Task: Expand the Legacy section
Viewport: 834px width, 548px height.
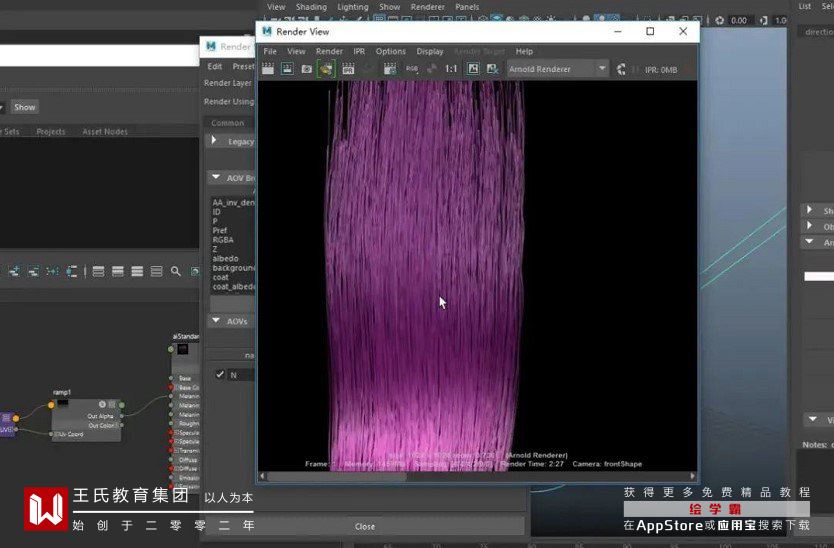Action: (x=214, y=141)
